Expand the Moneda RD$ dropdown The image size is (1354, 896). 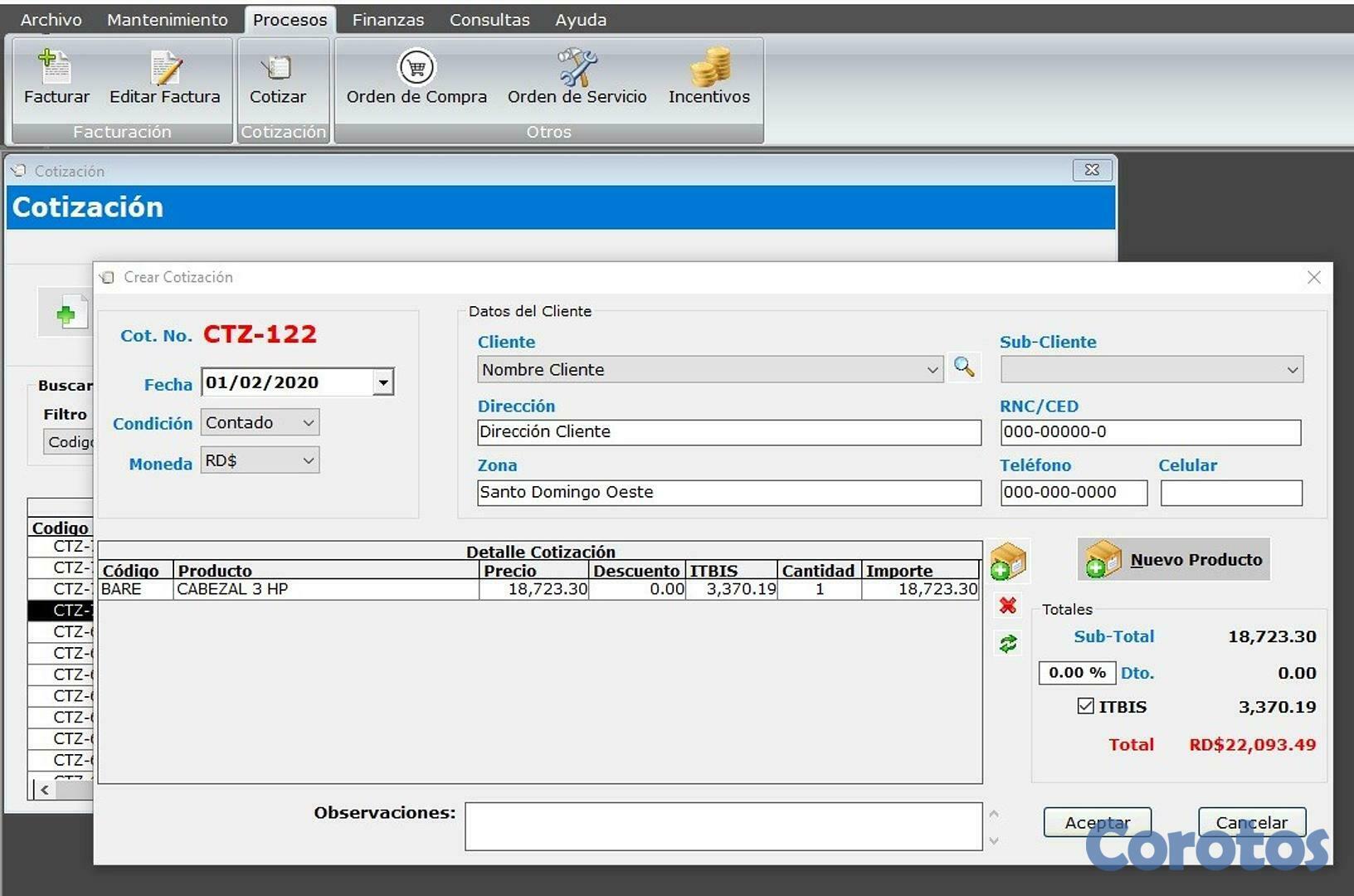point(306,460)
